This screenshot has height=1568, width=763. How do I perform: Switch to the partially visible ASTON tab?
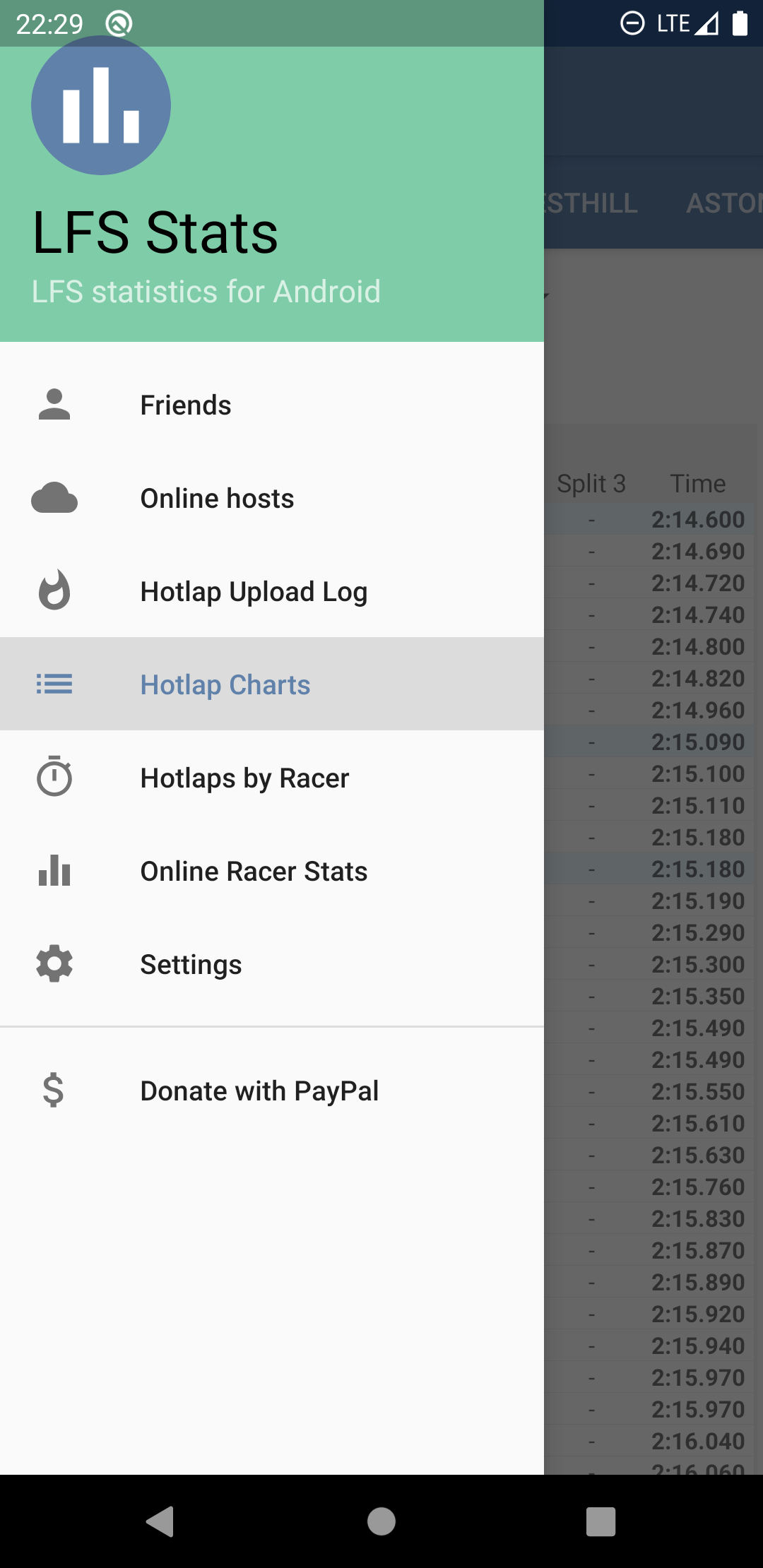click(724, 203)
